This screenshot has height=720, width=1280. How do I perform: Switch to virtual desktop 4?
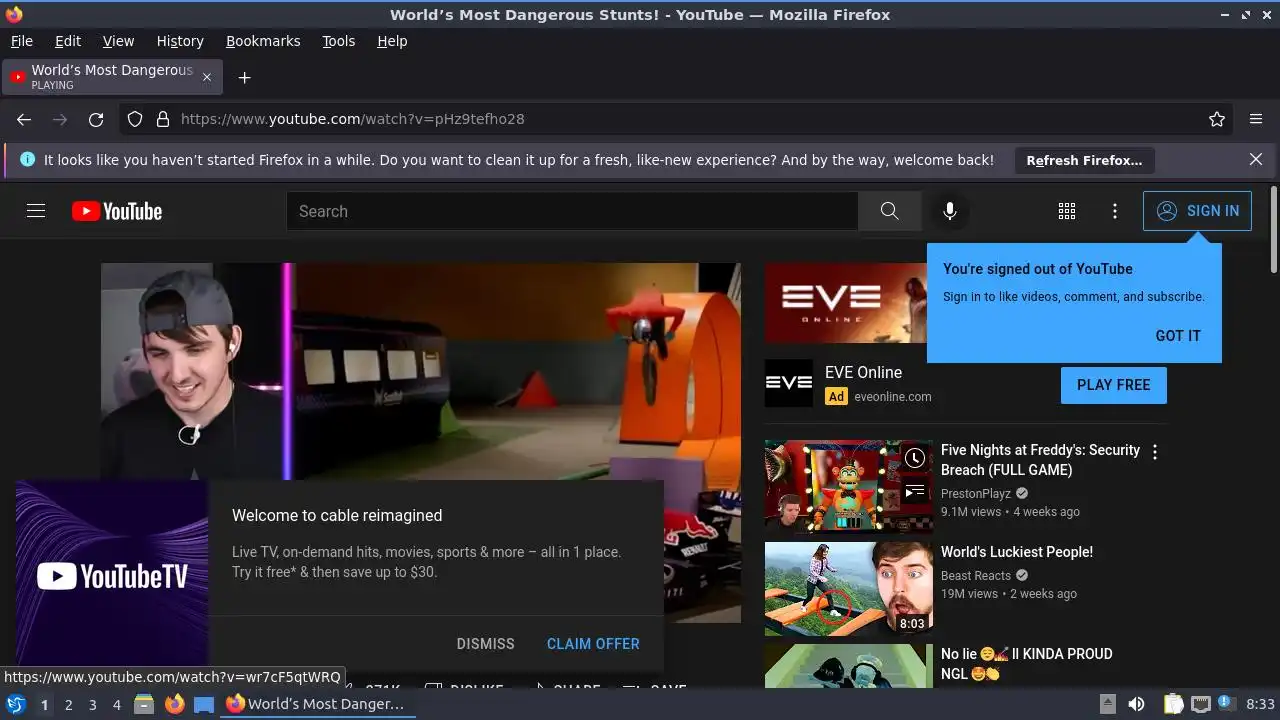[117, 705]
